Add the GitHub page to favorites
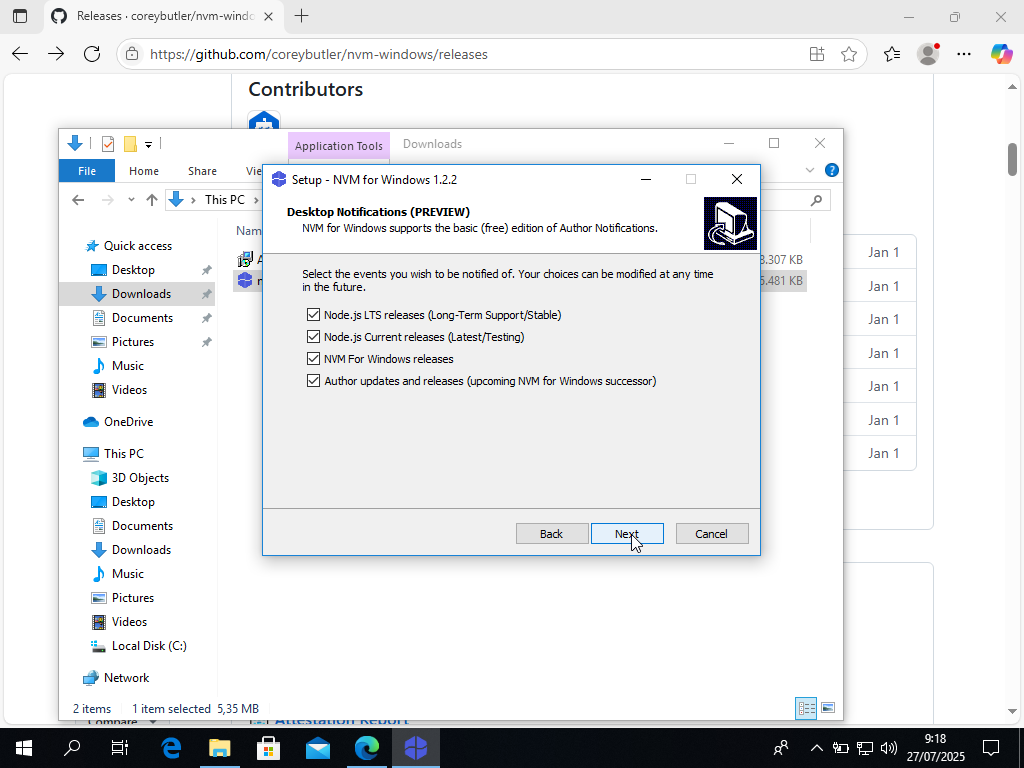The image size is (1024, 768). click(x=851, y=54)
